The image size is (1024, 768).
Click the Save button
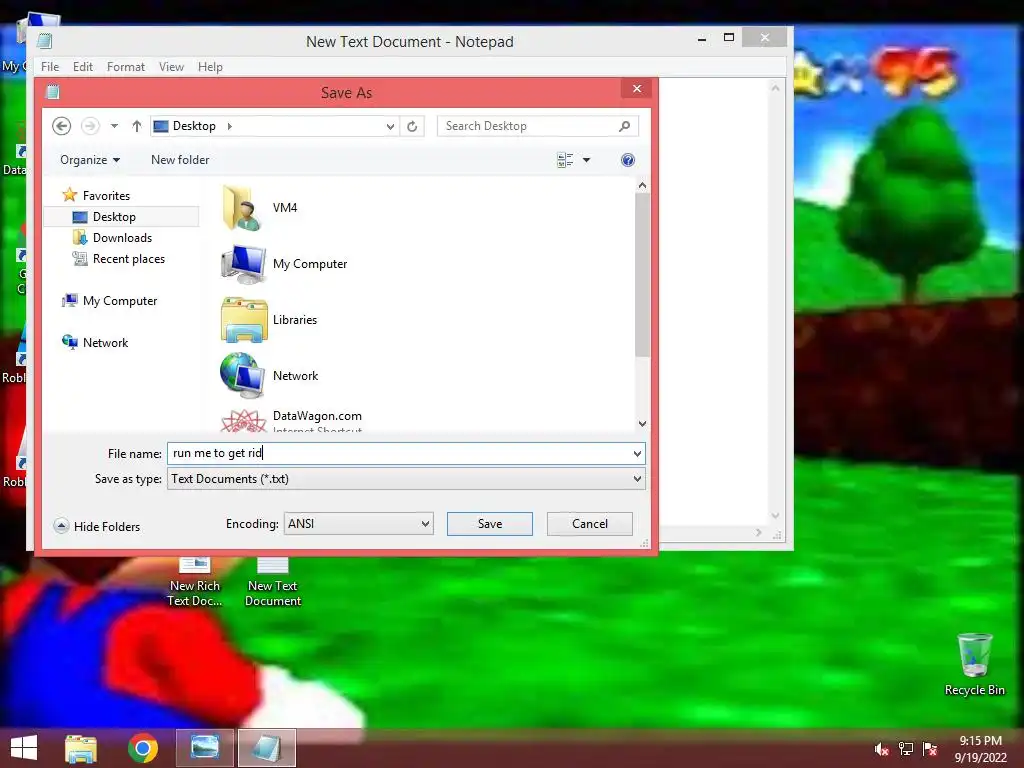pyautogui.click(x=490, y=524)
